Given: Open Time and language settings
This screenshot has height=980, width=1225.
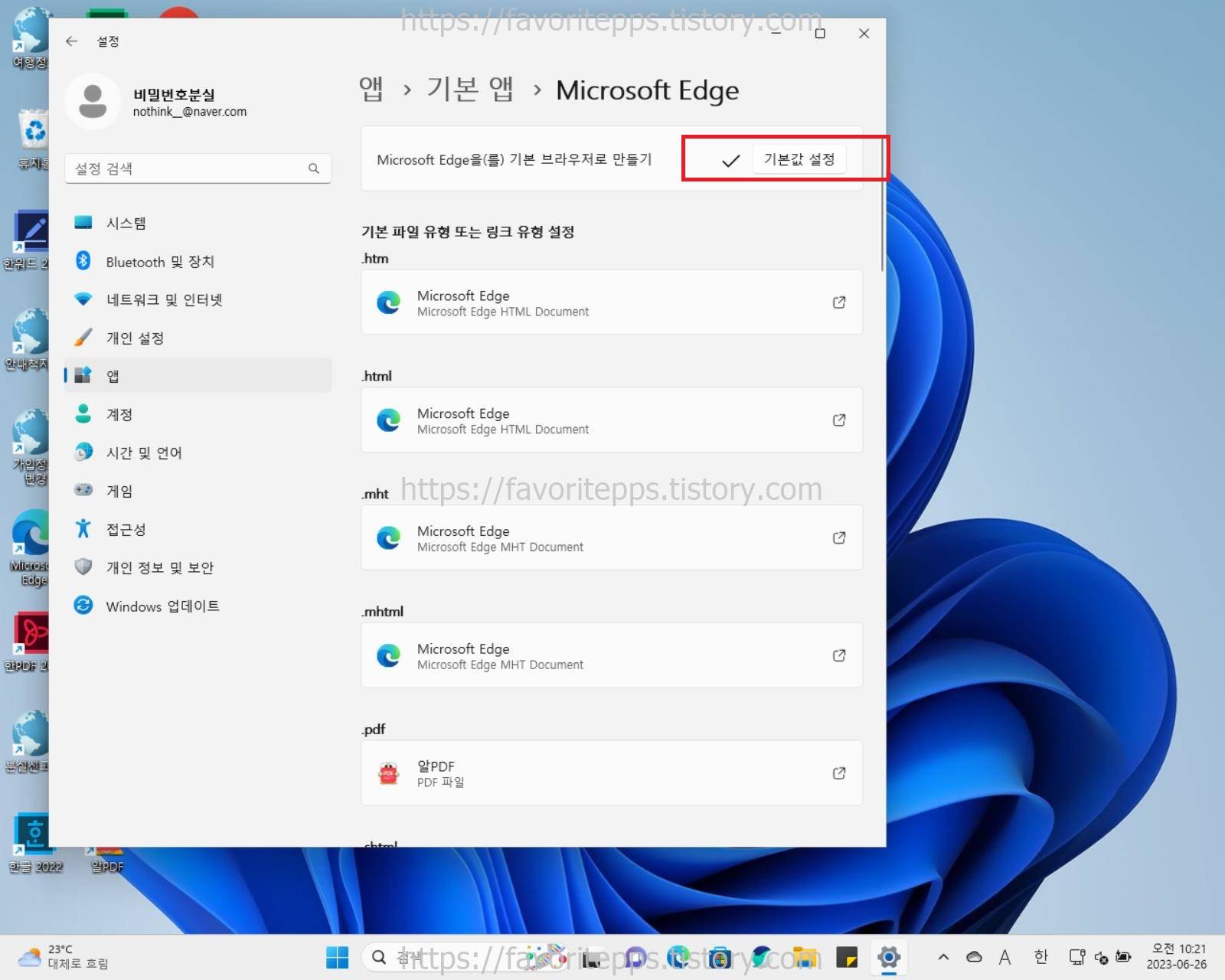Looking at the screenshot, I should click(198, 452).
